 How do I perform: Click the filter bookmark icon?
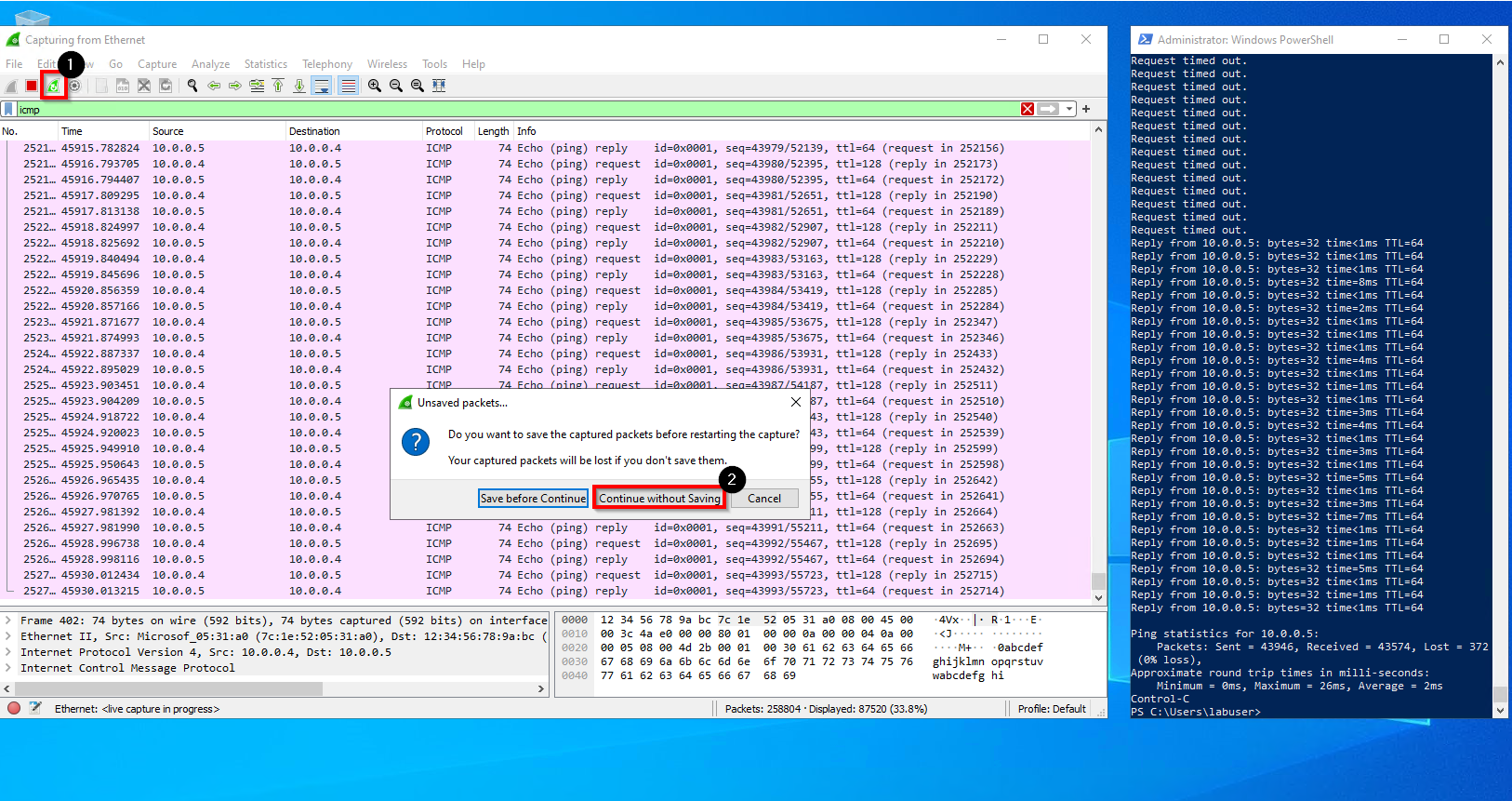click(x=8, y=109)
